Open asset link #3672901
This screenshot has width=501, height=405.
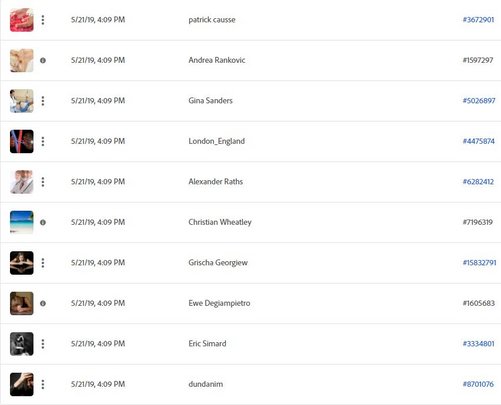[x=478, y=20]
